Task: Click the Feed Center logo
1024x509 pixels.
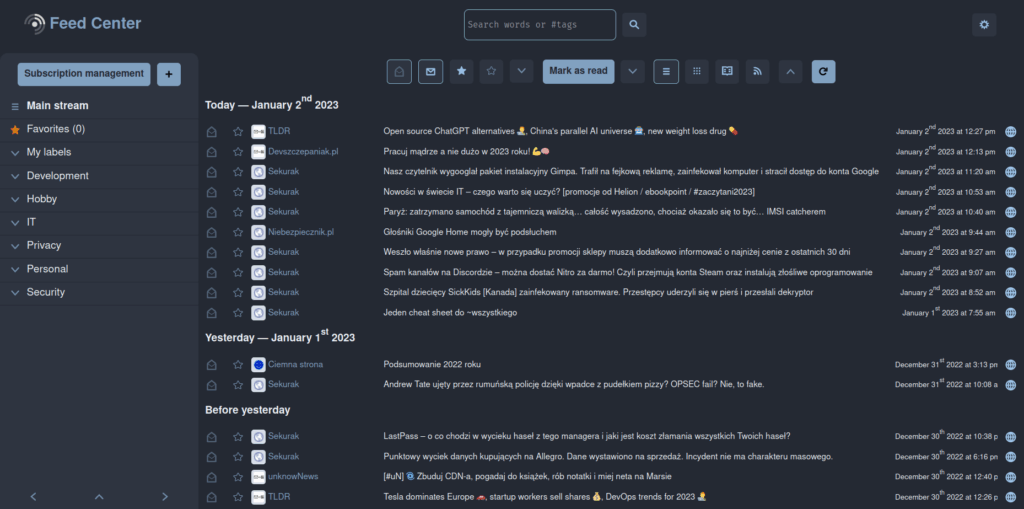Action: 82,24
